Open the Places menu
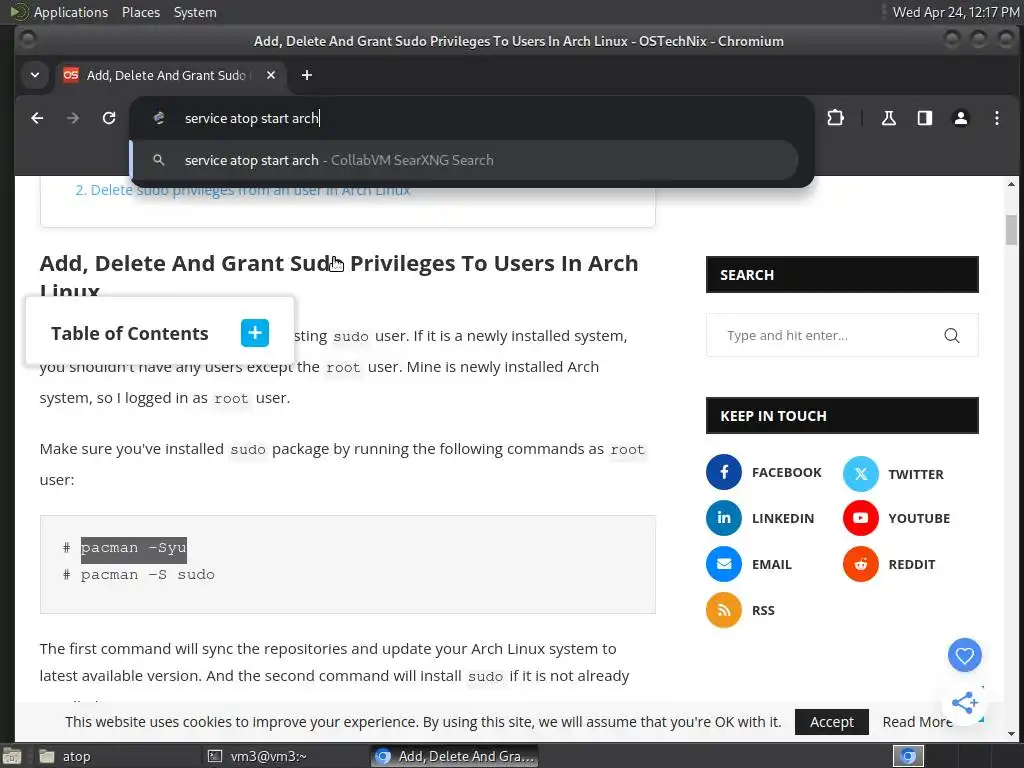Image resolution: width=1024 pixels, height=768 pixels. 141,12
